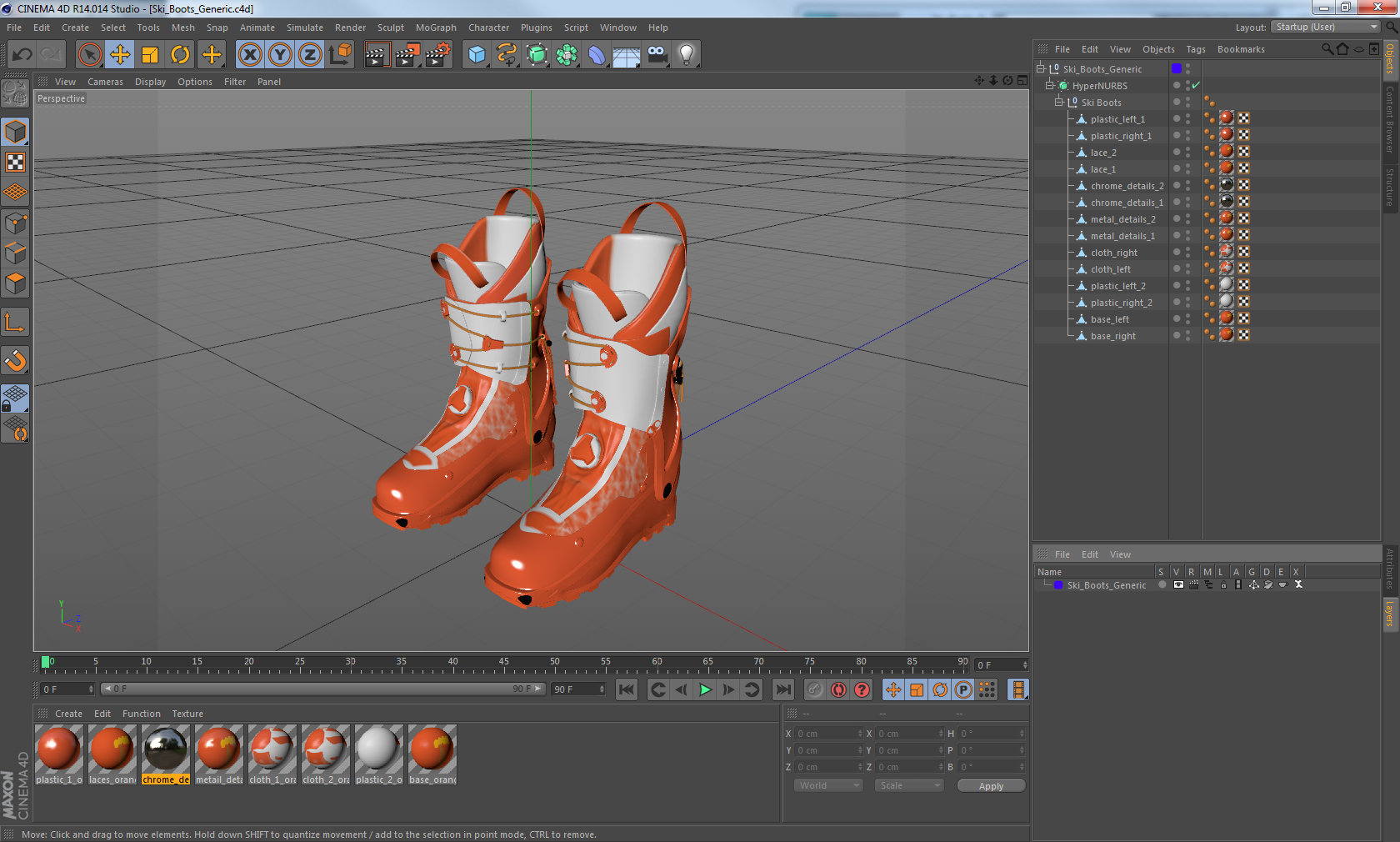This screenshot has height=842, width=1400.
Task: Toggle layer visibility eye for Ski_Boots_Generic
Action: (1178, 584)
